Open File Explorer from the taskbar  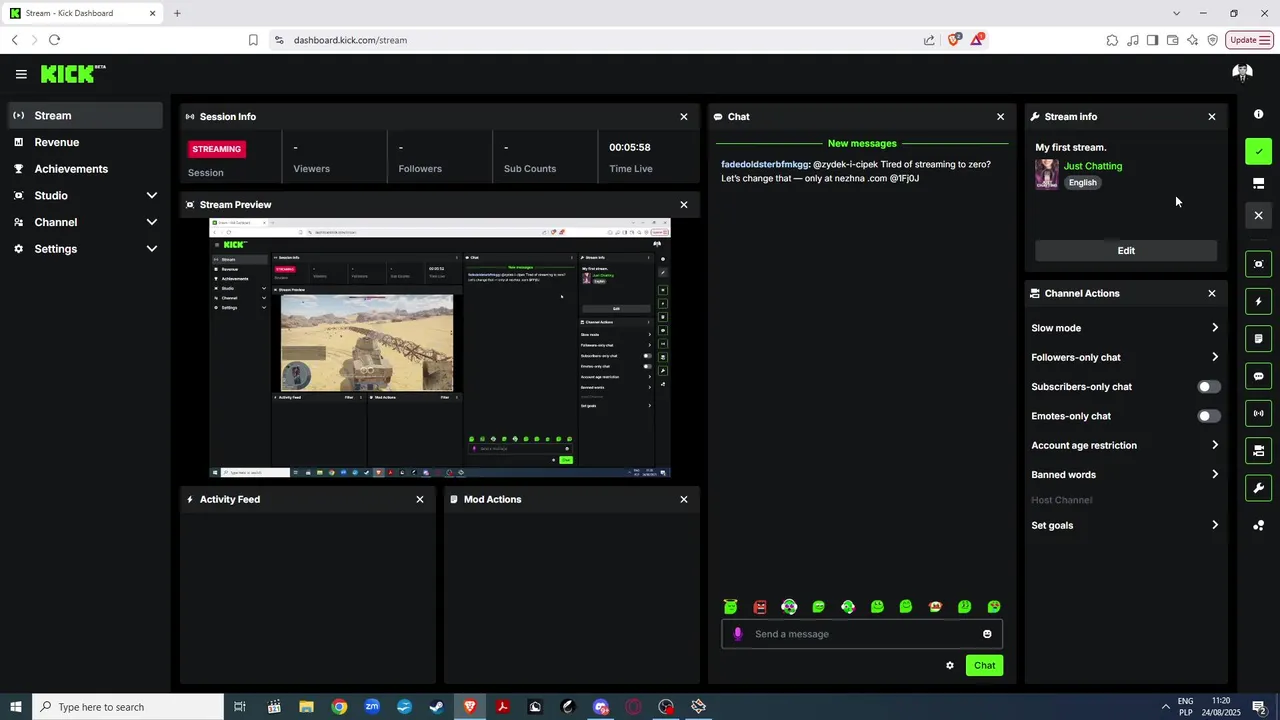click(307, 707)
